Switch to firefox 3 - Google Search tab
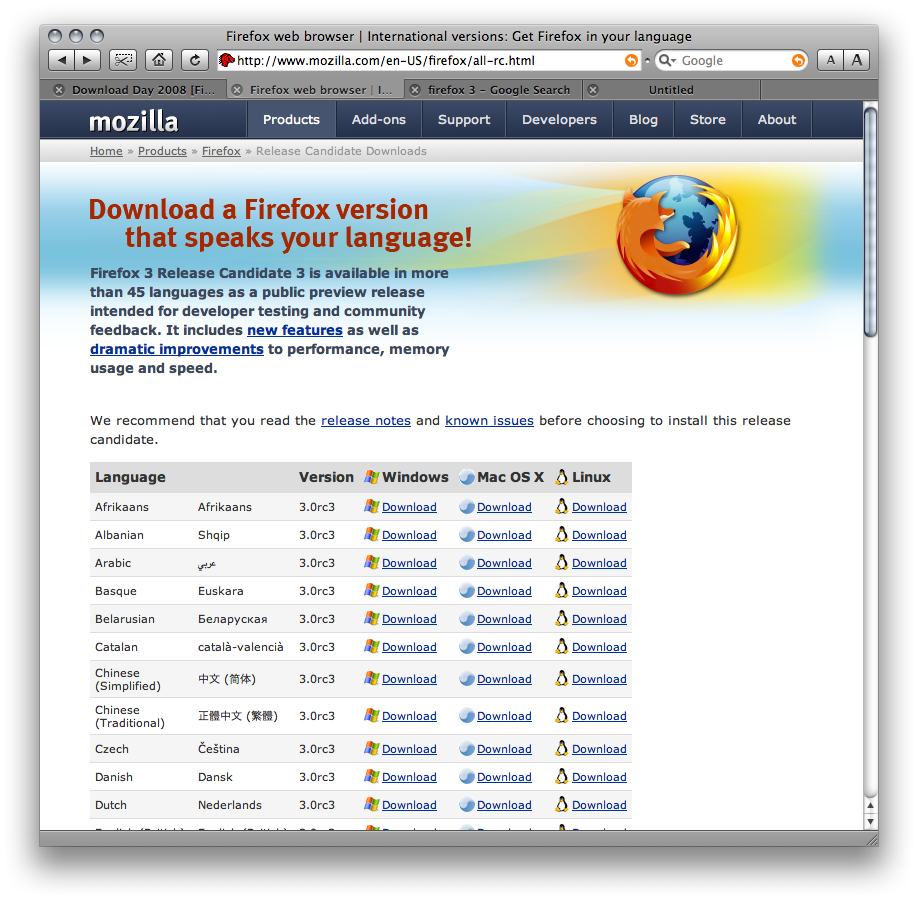Image resolution: width=918 pixels, height=901 pixels. (x=499, y=90)
